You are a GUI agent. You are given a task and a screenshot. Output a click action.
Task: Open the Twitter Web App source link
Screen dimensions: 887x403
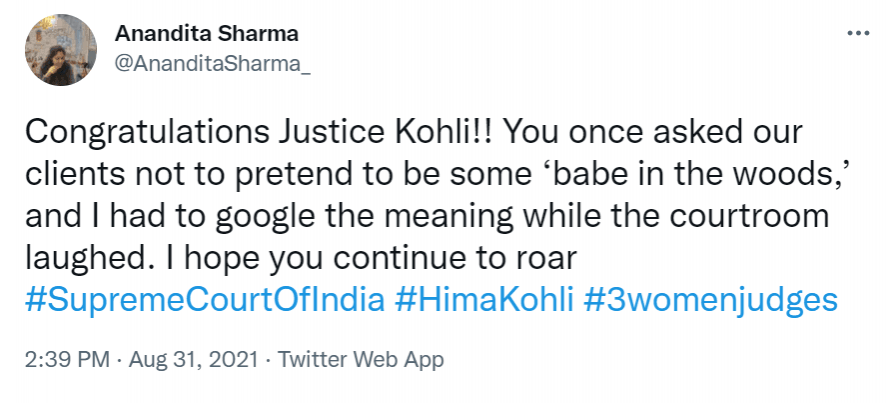point(360,358)
